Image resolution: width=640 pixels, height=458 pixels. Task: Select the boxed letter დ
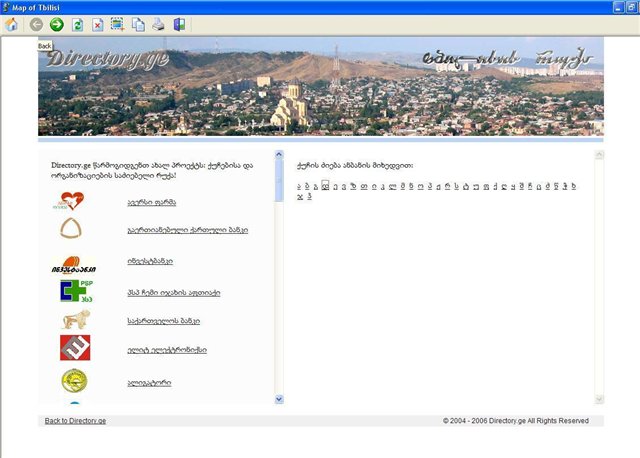[325, 185]
